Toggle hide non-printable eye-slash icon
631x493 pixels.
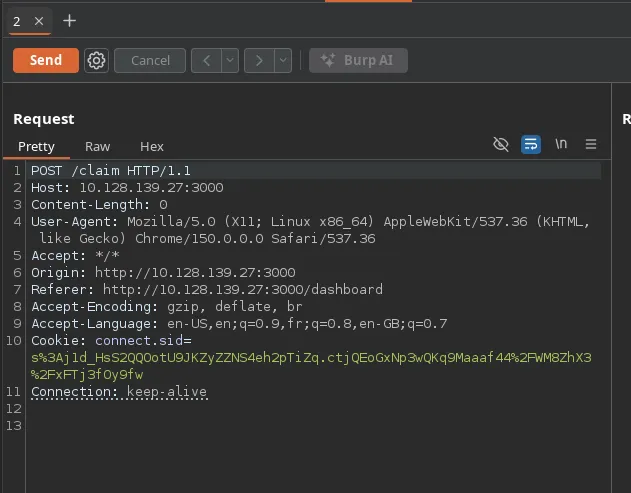click(x=501, y=144)
